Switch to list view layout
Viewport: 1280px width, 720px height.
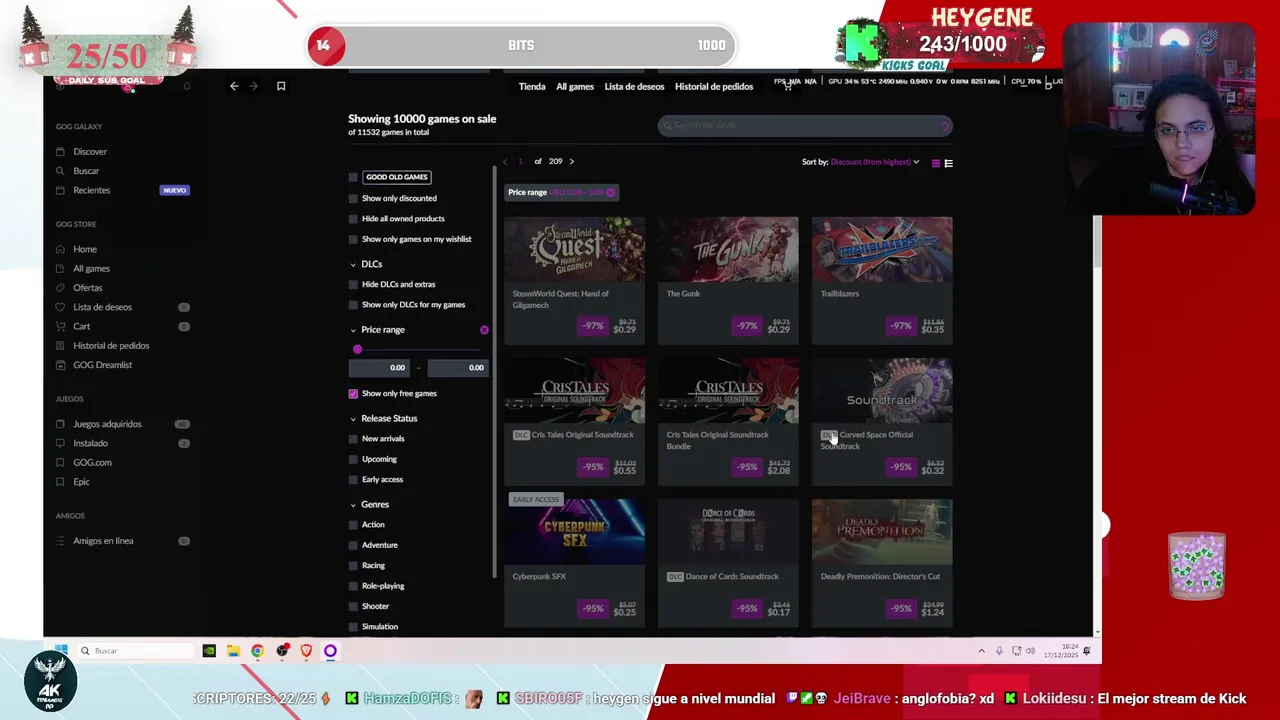coord(949,163)
